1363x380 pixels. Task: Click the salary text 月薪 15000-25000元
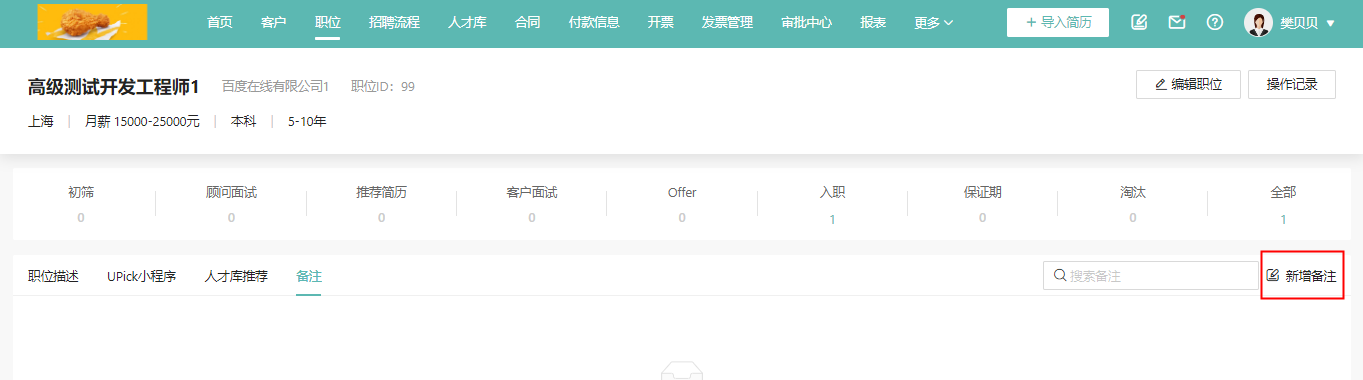pos(142,122)
